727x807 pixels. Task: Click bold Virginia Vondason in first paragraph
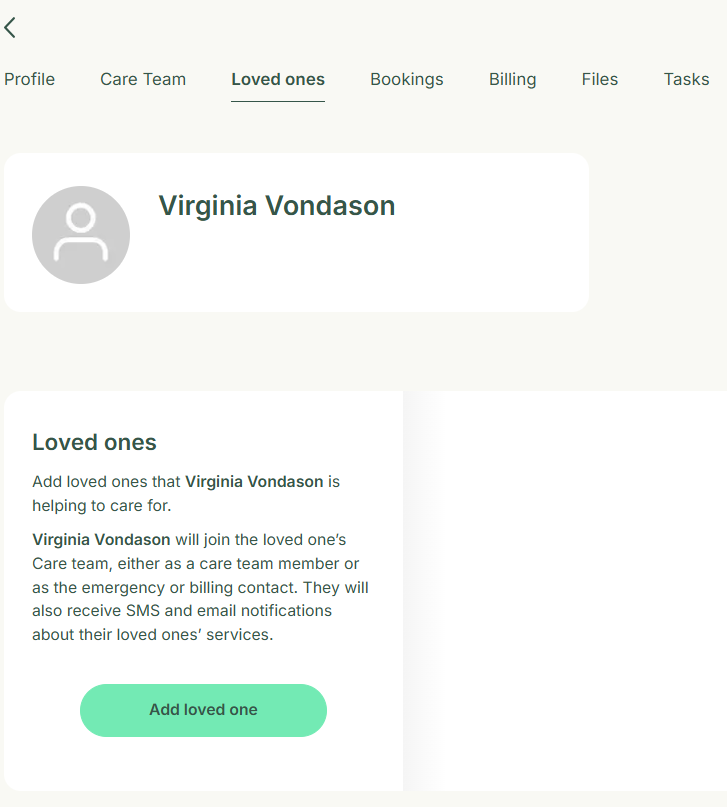coord(254,481)
